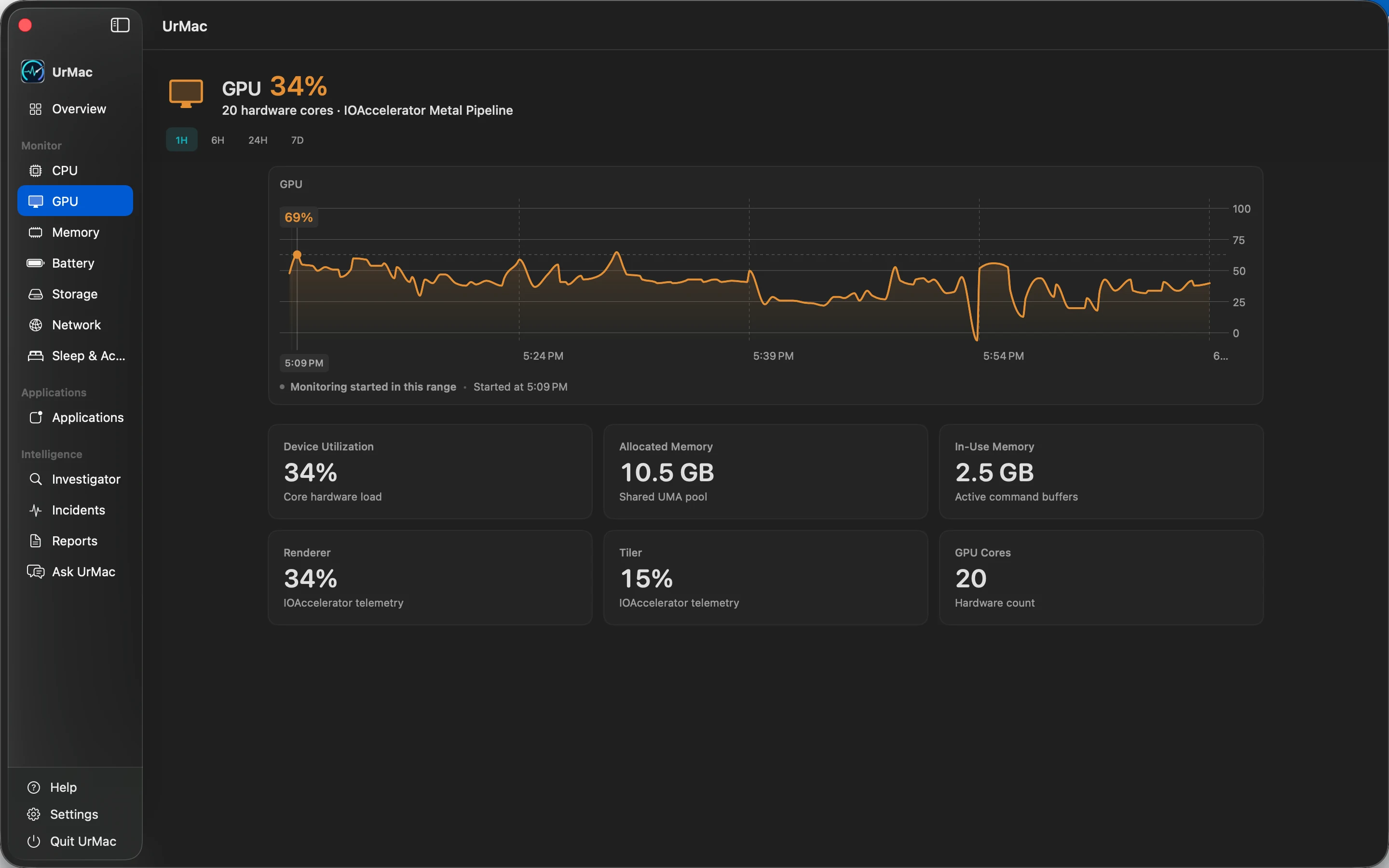Close the UrMac window with red button

tap(25, 25)
